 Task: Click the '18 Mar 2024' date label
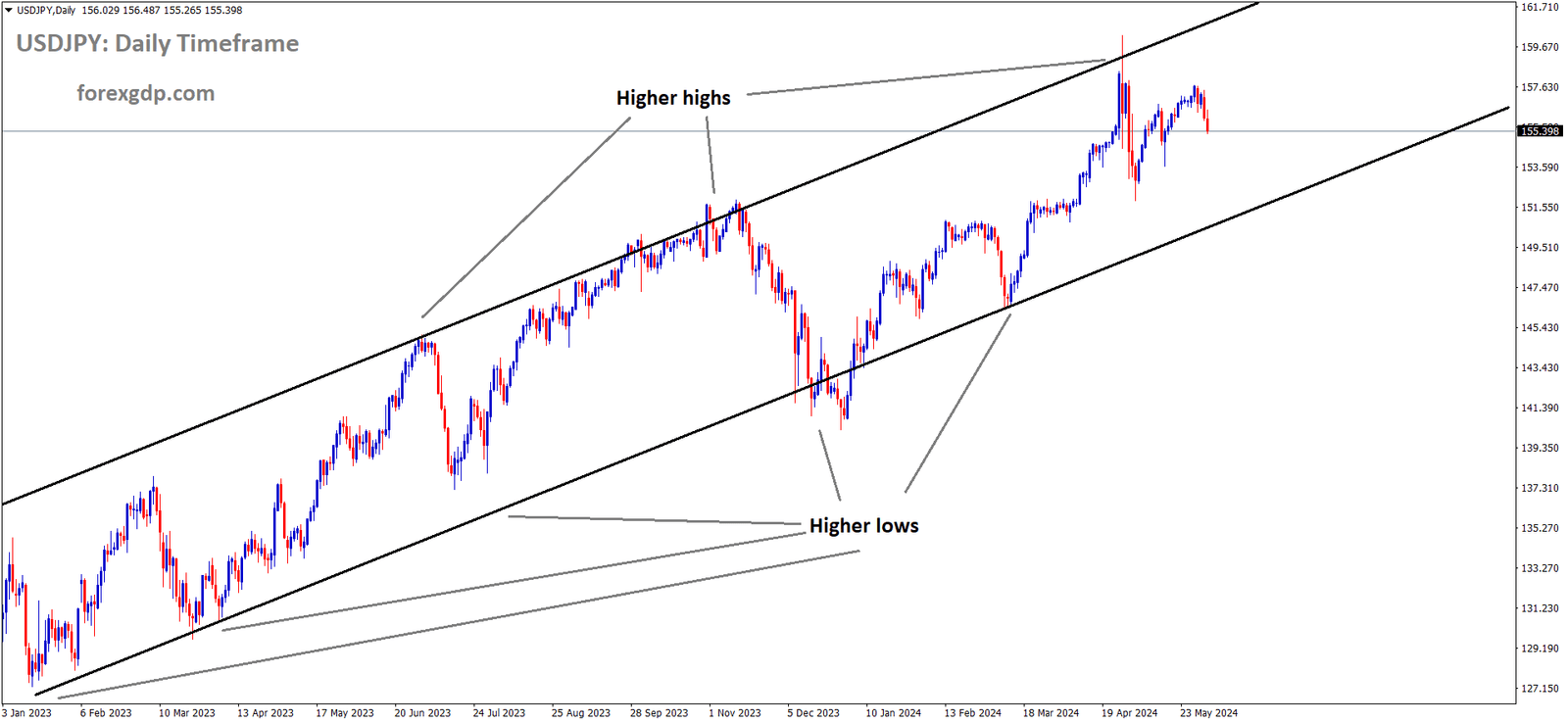(x=1052, y=713)
